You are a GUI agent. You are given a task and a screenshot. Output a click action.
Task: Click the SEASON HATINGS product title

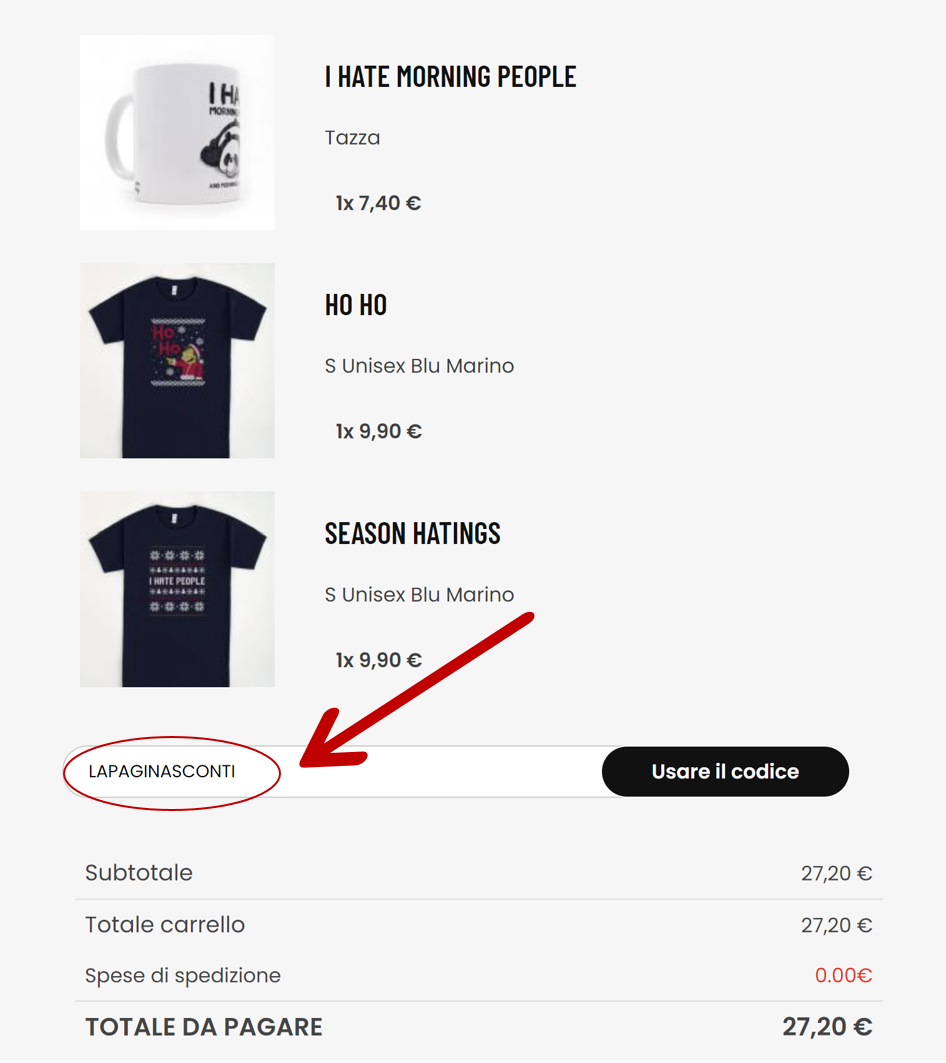click(412, 533)
